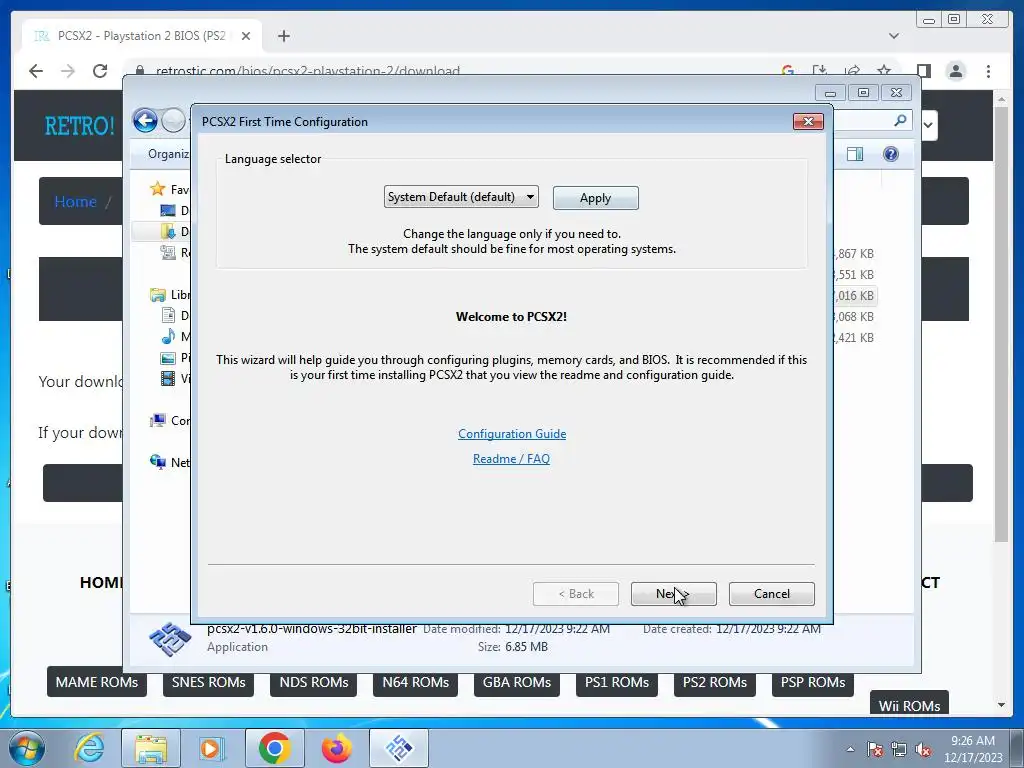Viewport: 1024px width, 768px height.
Task: Click the Explorer search magnifier icon
Action: [x=900, y=120]
